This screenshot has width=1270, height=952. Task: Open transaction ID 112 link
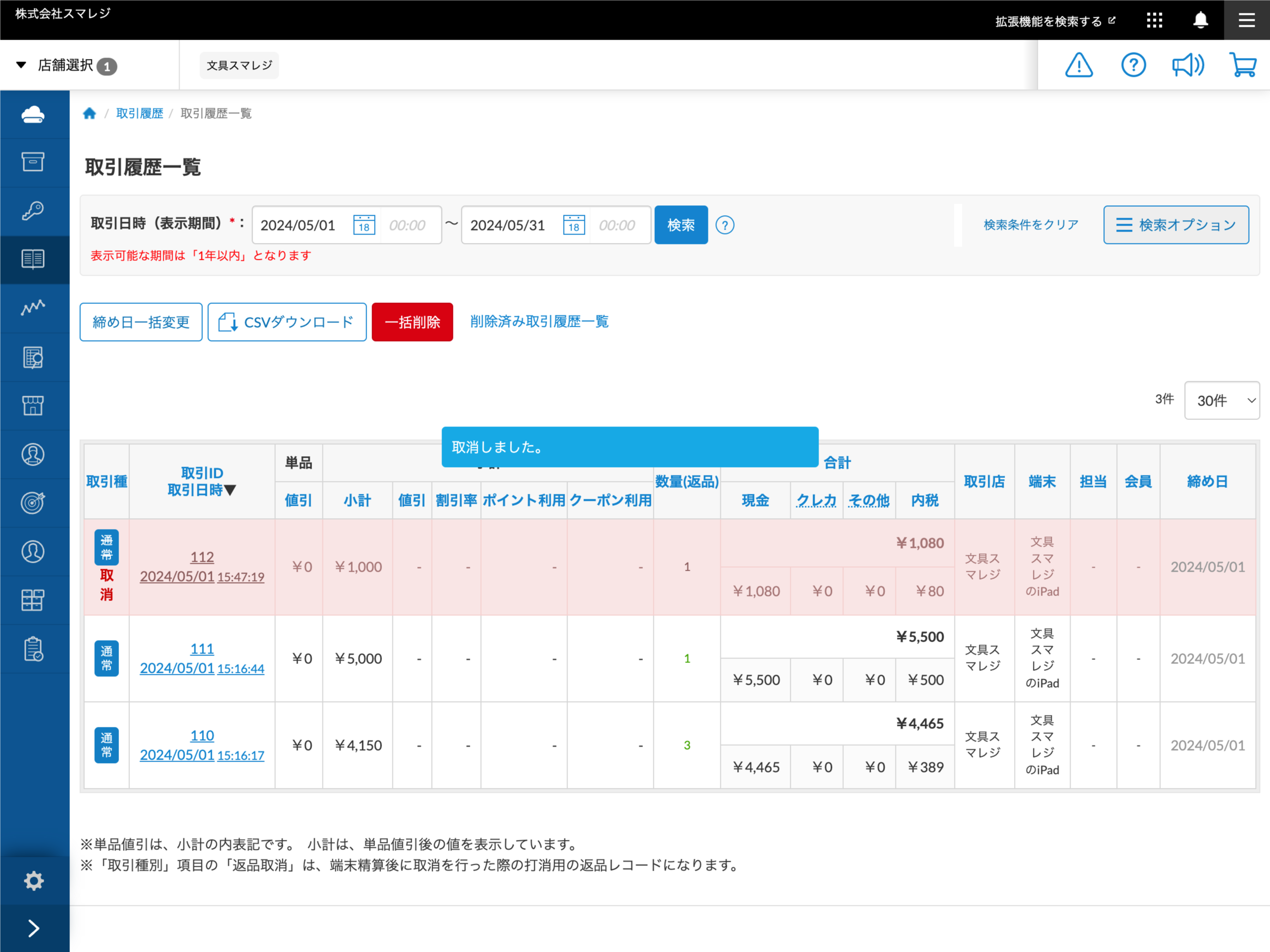[202, 557]
